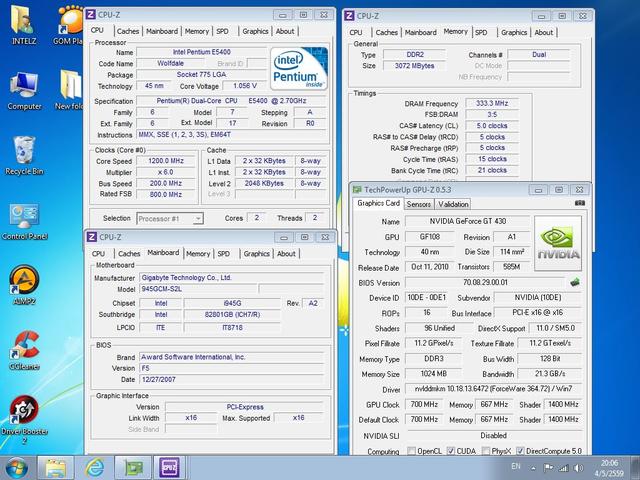The height and width of the screenshot is (480, 640).
Task: Select Caches tab in the top-left CPU-Z window
Action: click(128, 31)
